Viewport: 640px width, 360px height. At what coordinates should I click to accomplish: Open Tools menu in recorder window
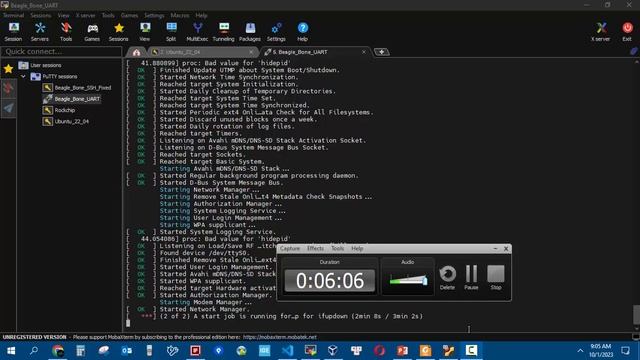338,248
